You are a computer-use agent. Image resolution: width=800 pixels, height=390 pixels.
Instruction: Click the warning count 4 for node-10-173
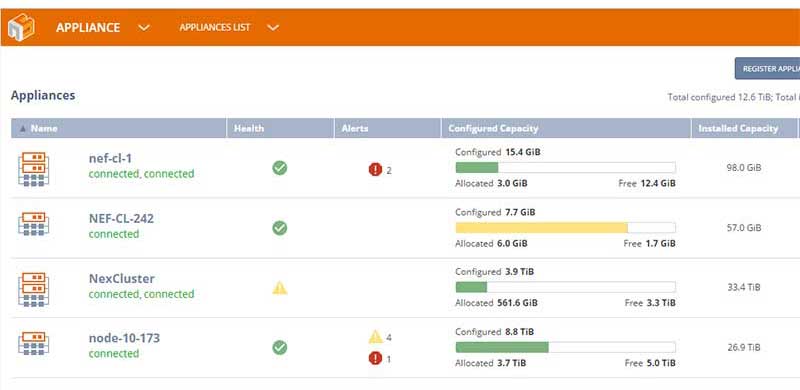pyautogui.click(x=389, y=337)
